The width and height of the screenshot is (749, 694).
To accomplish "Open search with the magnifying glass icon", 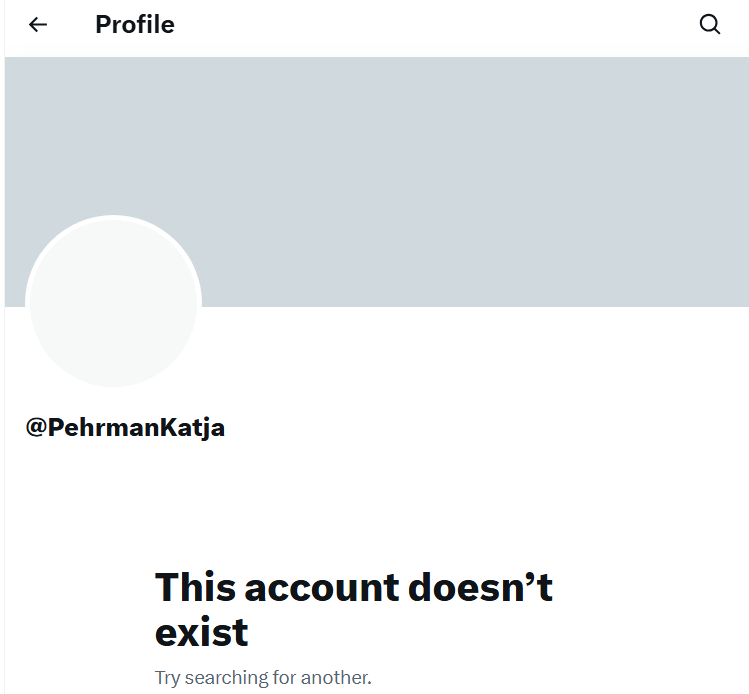I will 710,25.
